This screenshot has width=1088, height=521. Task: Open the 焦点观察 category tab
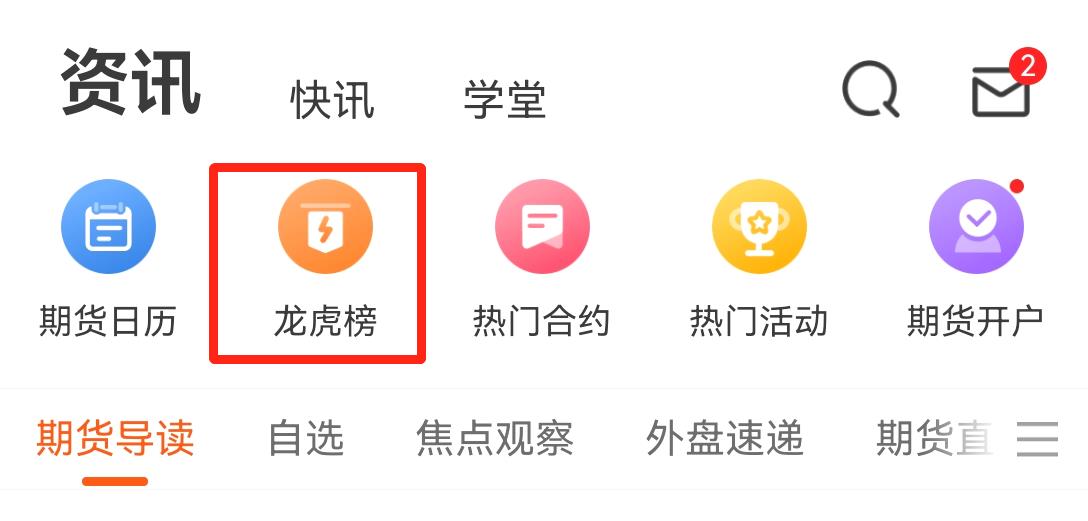click(495, 438)
